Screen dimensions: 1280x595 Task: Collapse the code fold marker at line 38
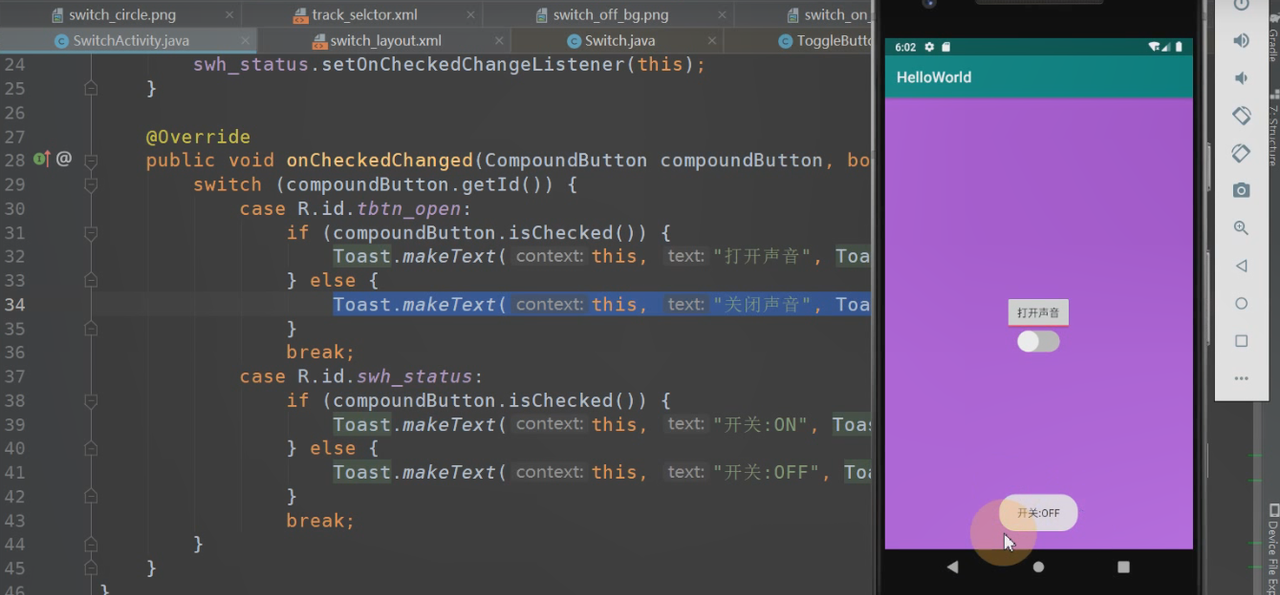tap(91, 400)
